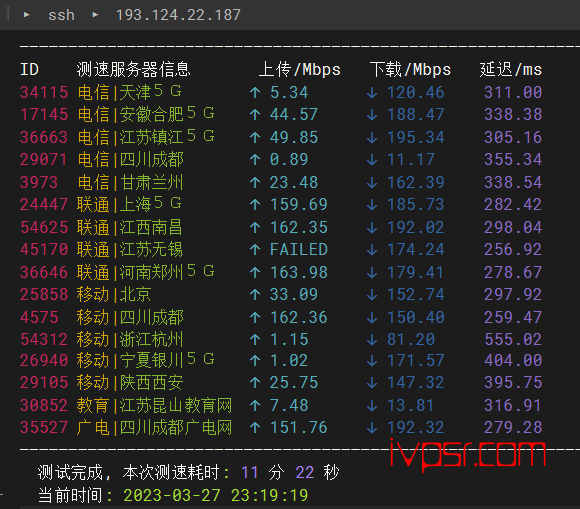Select server ID 34115
Screen dimensions: 580x509
(44, 92)
